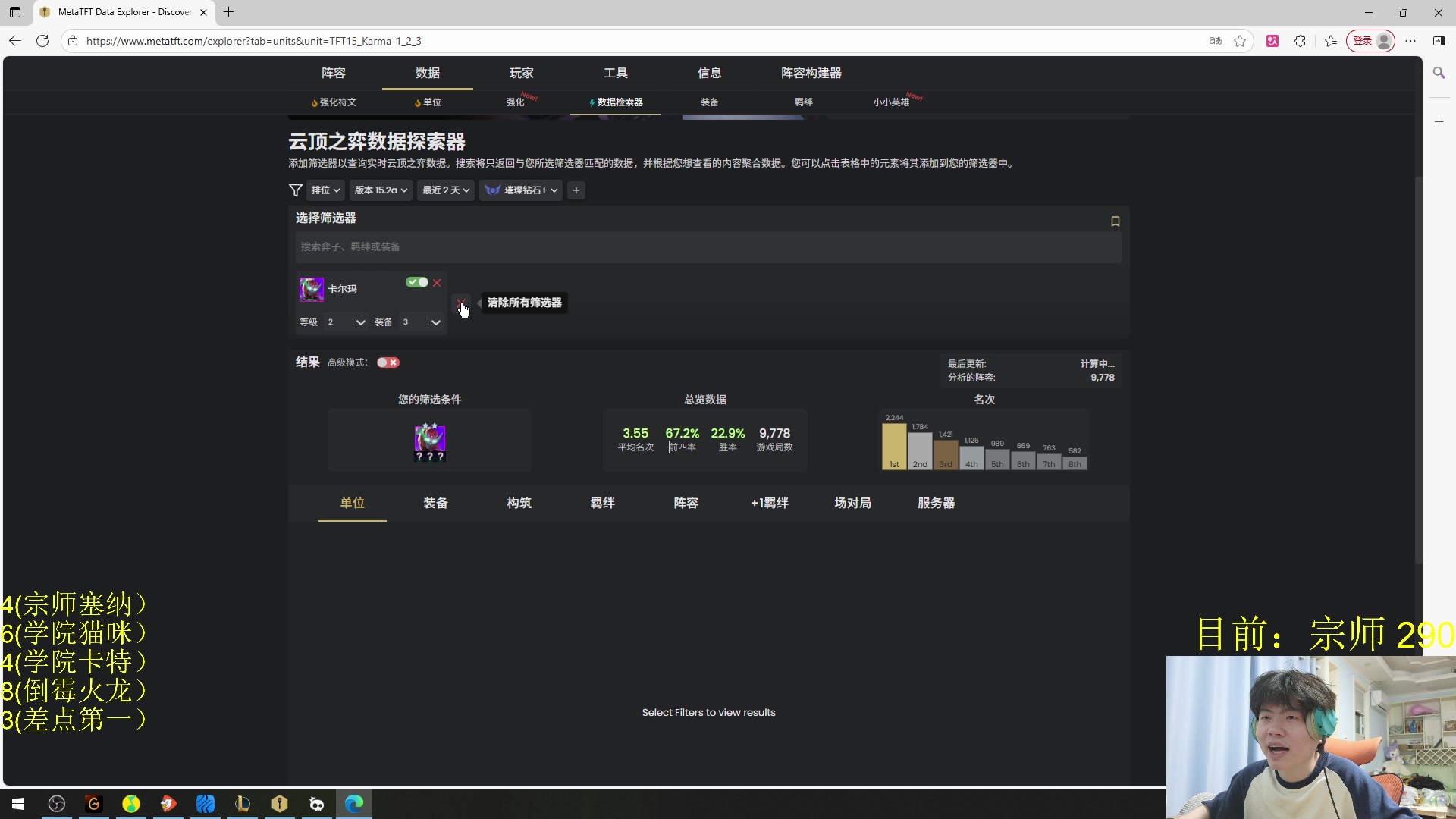1456x819 pixels.
Task: Open the 玩家 main nav menu
Action: pos(522,73)
